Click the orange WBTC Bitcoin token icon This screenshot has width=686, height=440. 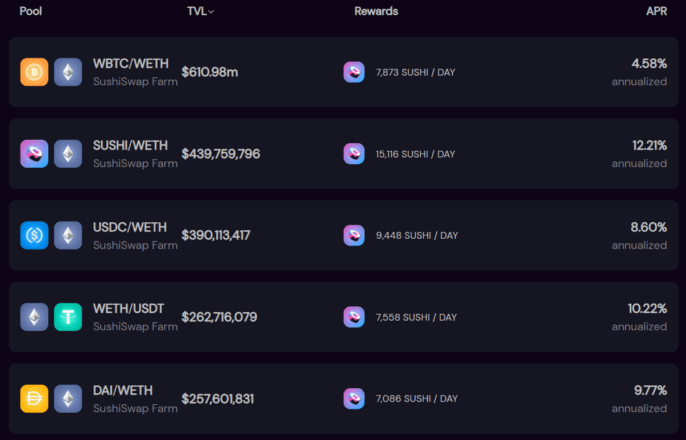pyautogui.click(x=34, y=72)
